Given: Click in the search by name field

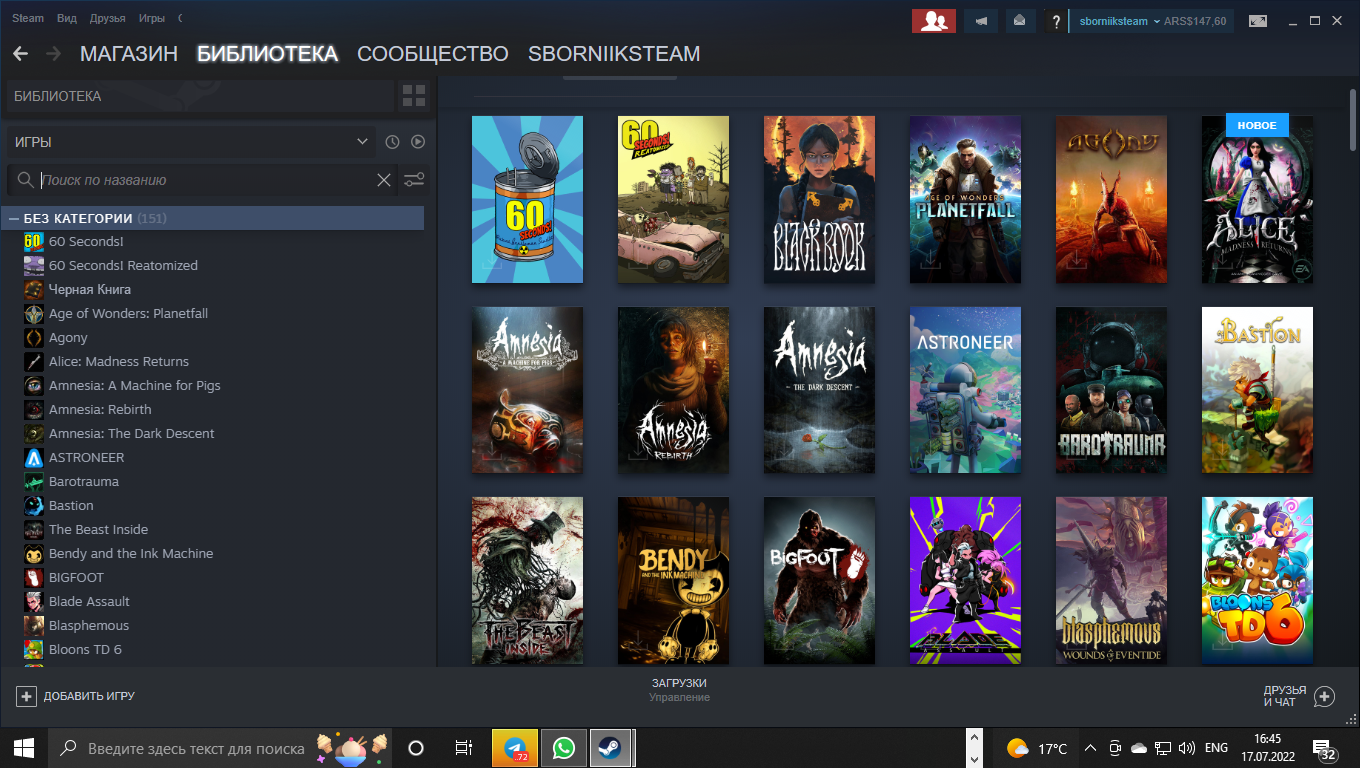Looking at the screenshot, I should point(205,180).
